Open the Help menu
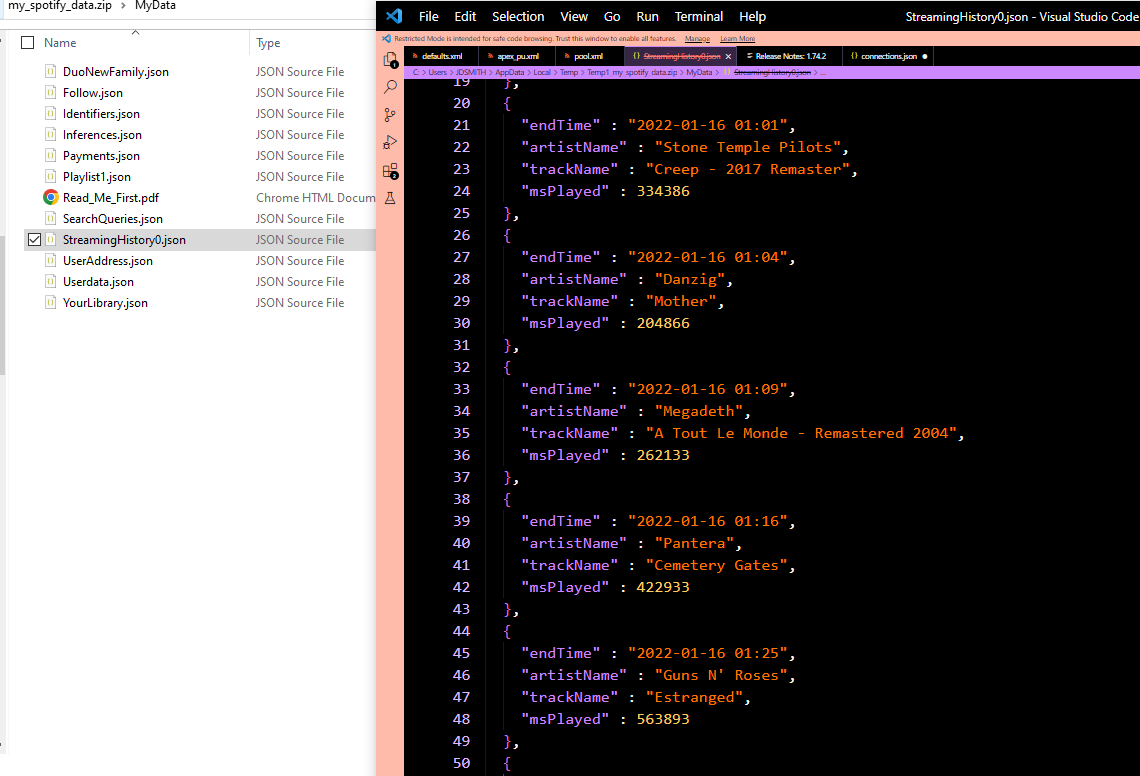 tap(752, 16)
